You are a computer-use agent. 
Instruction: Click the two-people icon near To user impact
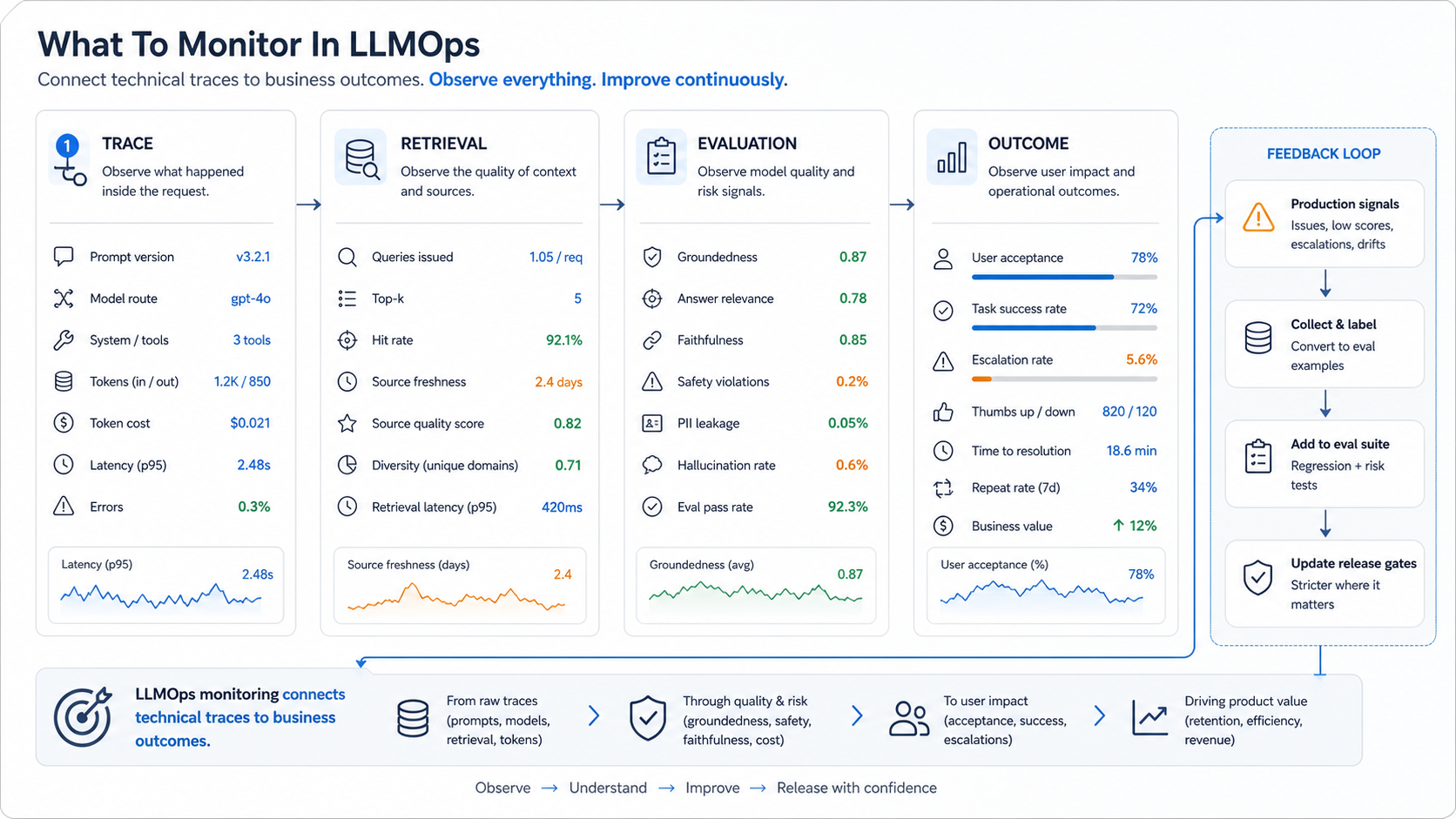click(909, 719)
